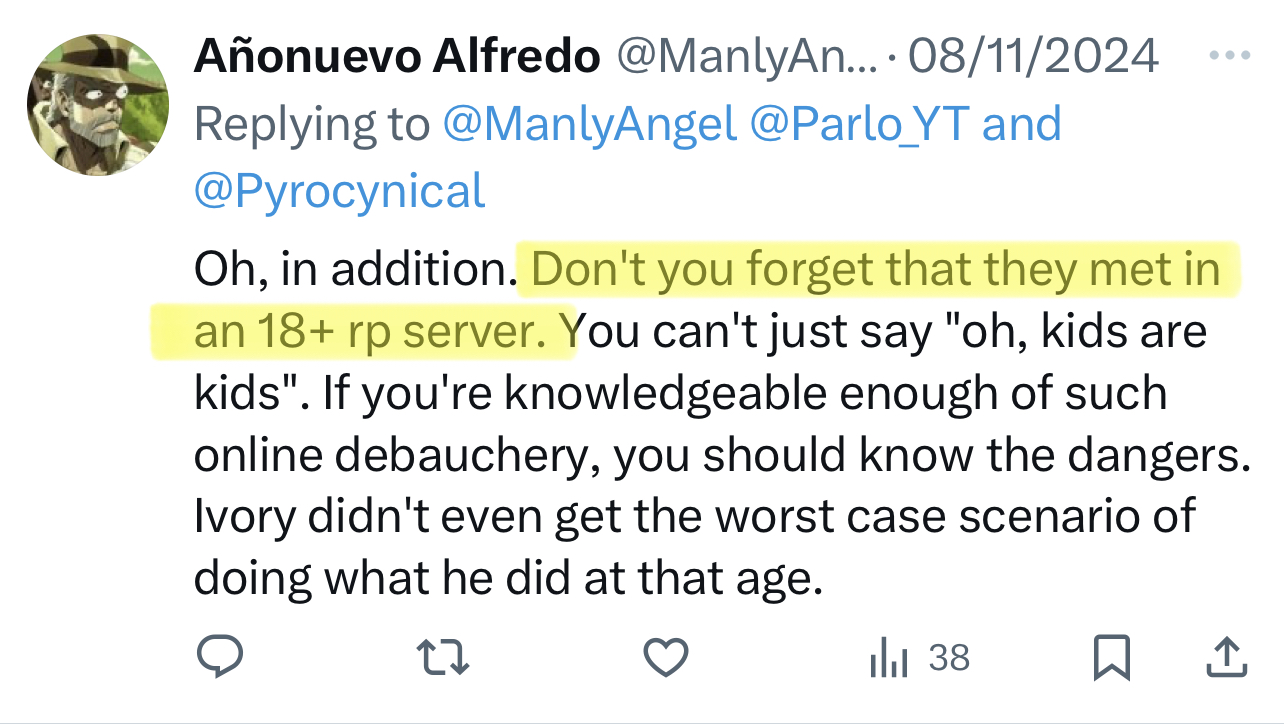Reply to Añonuevo Alfredo's tweet
1284x727 pixels.
point(217,657)
